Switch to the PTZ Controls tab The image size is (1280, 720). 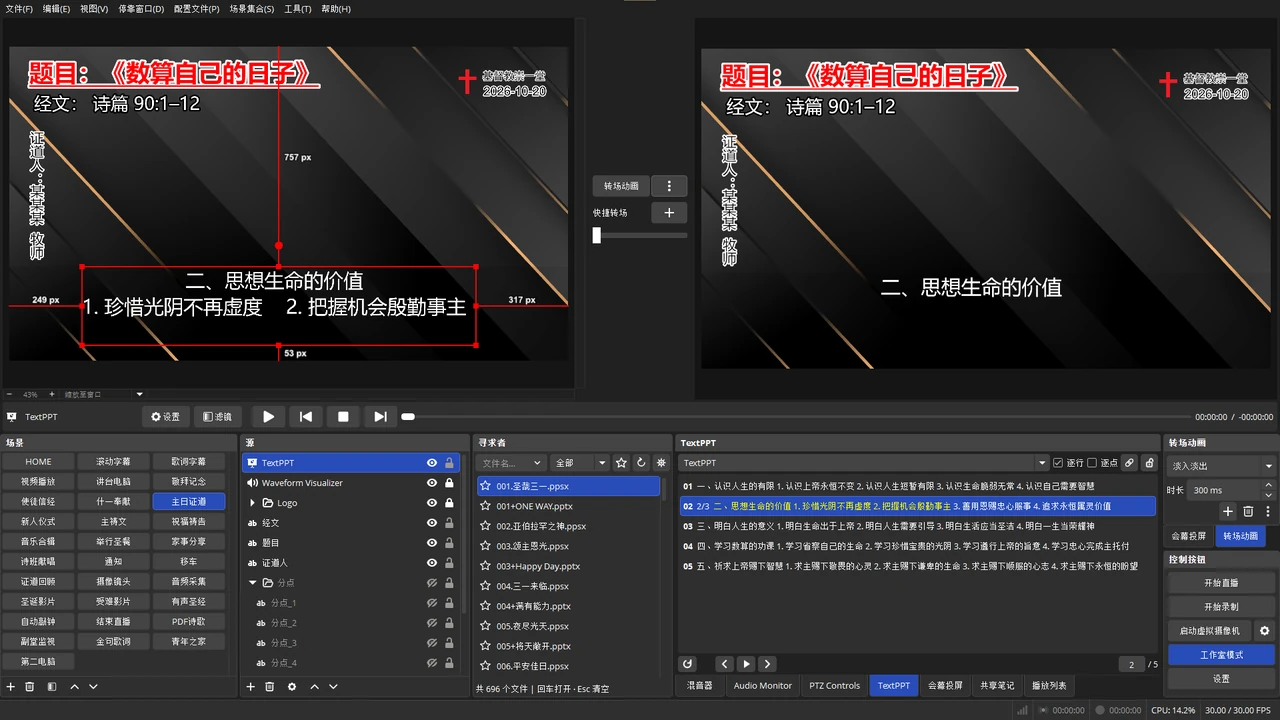pyautogui.click(x=834, y=686)
